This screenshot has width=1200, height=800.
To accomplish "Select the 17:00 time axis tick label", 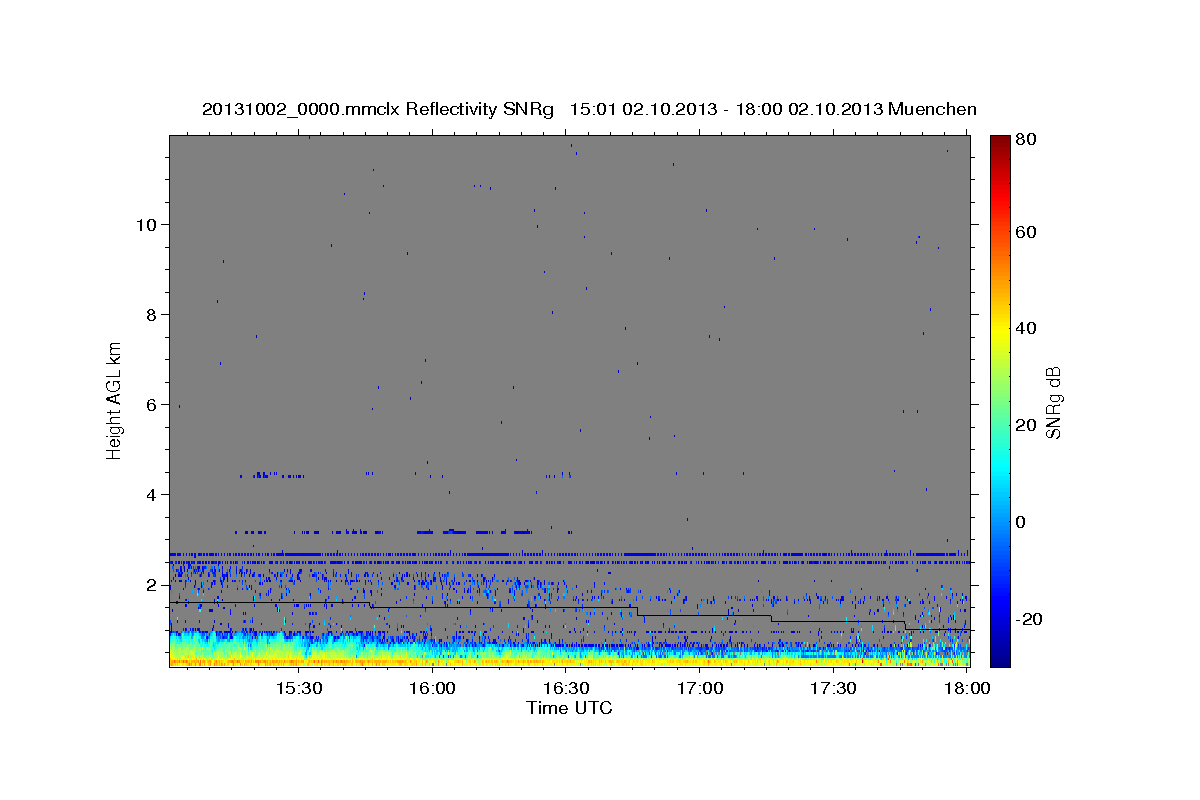I will 700,689.
